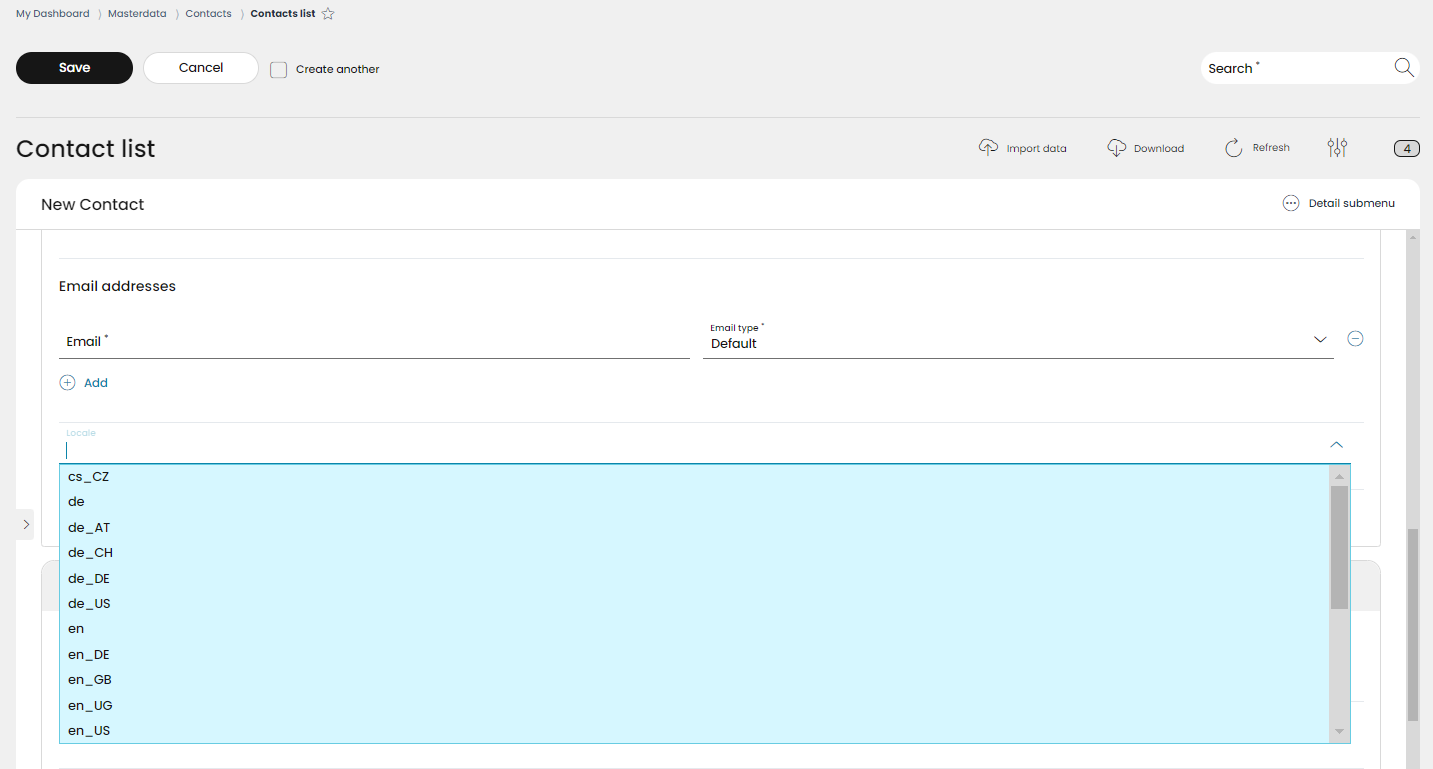Open the filter sliders settings icon
The image size is (1433, 769).
point(1338,148)
